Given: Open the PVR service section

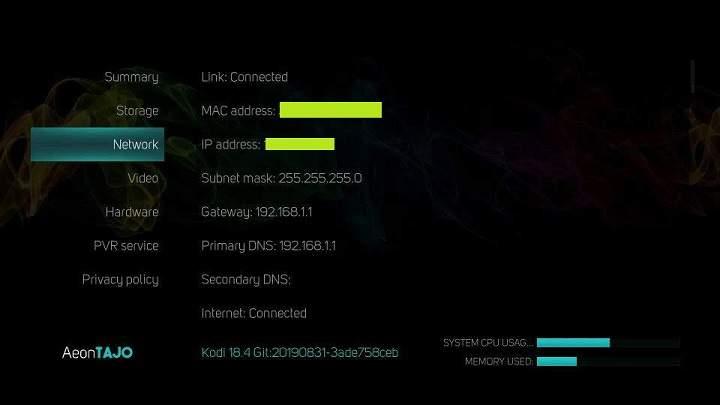Looking at the screenshot, I should pos(126,246).
